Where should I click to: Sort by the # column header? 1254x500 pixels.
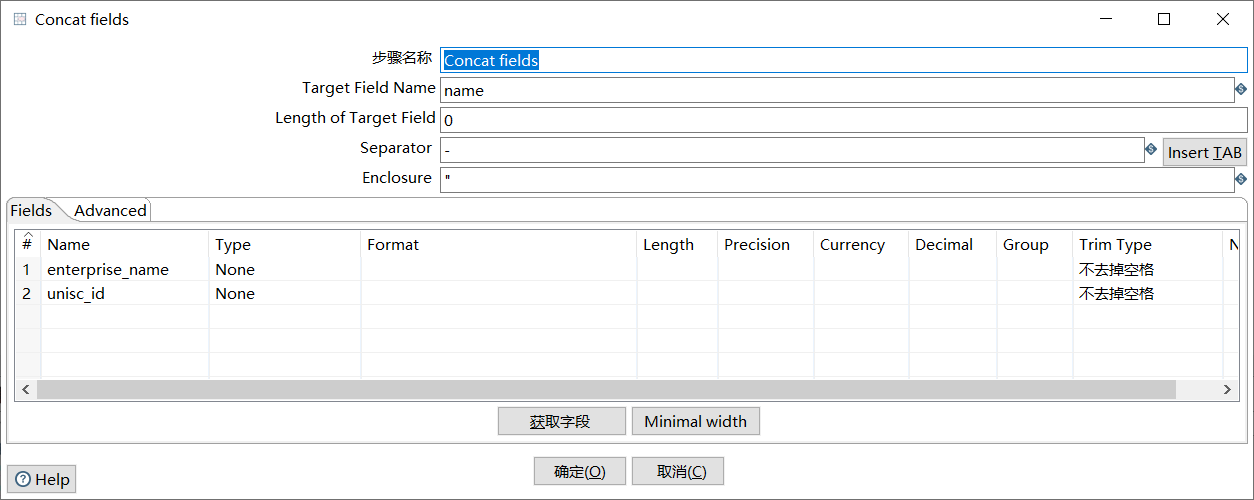[x=27, y=243]
